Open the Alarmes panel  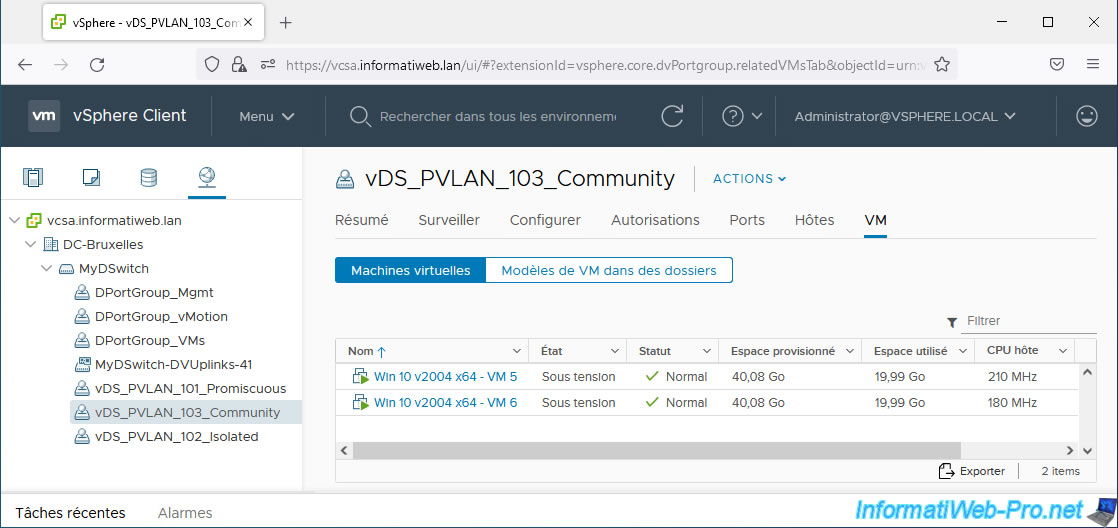(185, 513)
